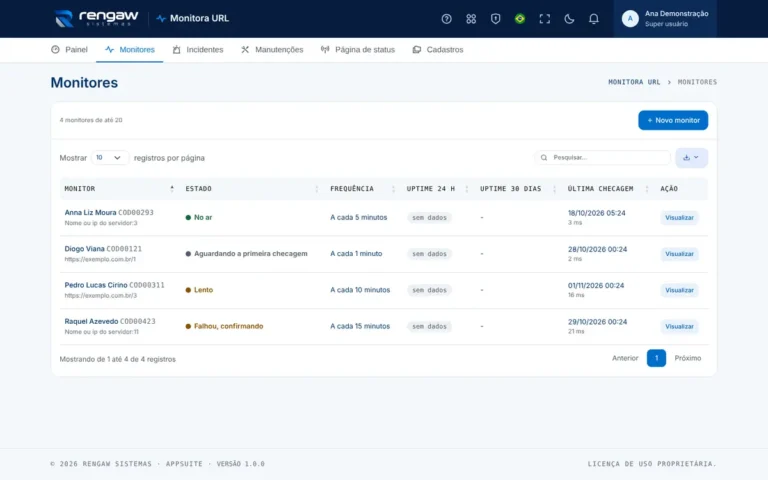Click Falhou, confirmando status text
Viewport: 768px width, 480px height.
[x=228, y=326]
